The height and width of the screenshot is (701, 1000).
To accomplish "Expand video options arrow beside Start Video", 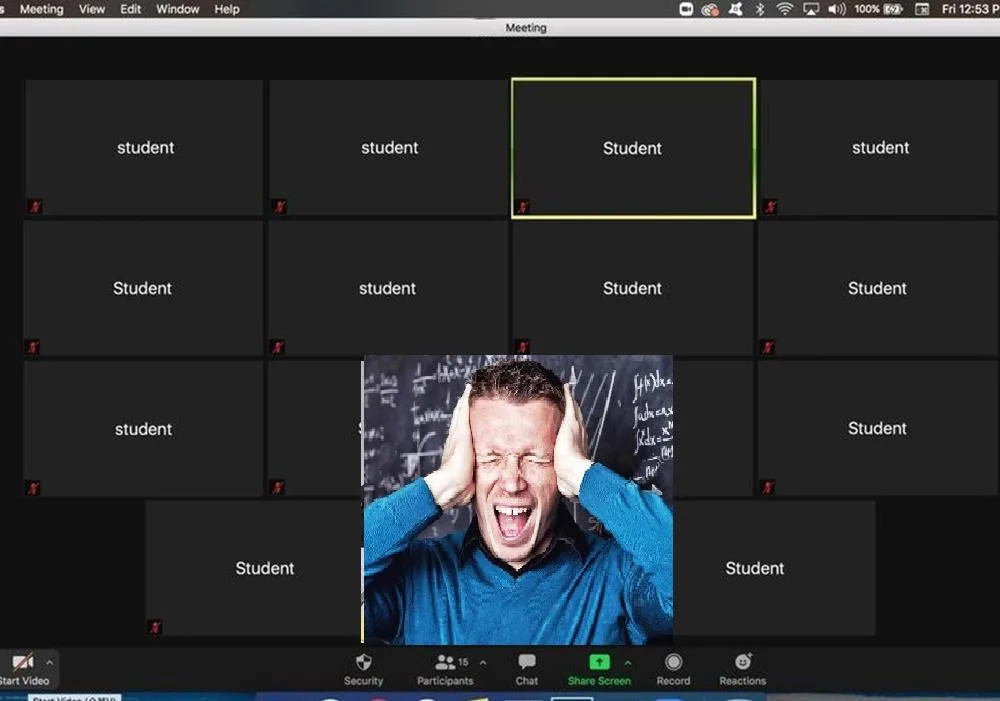I will 49,662.
